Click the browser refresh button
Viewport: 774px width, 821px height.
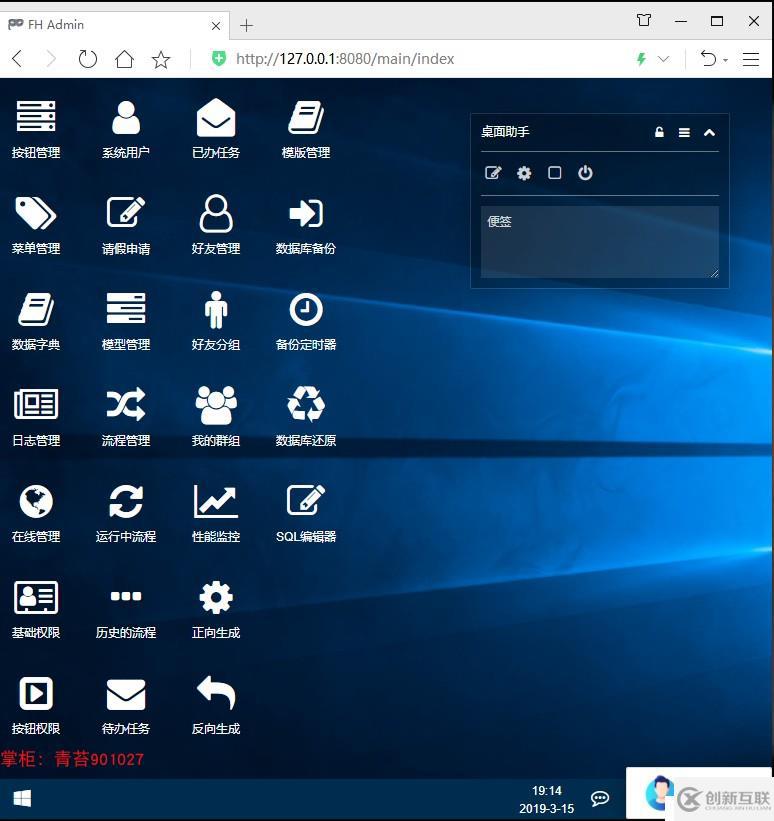(x=88, y=59)
